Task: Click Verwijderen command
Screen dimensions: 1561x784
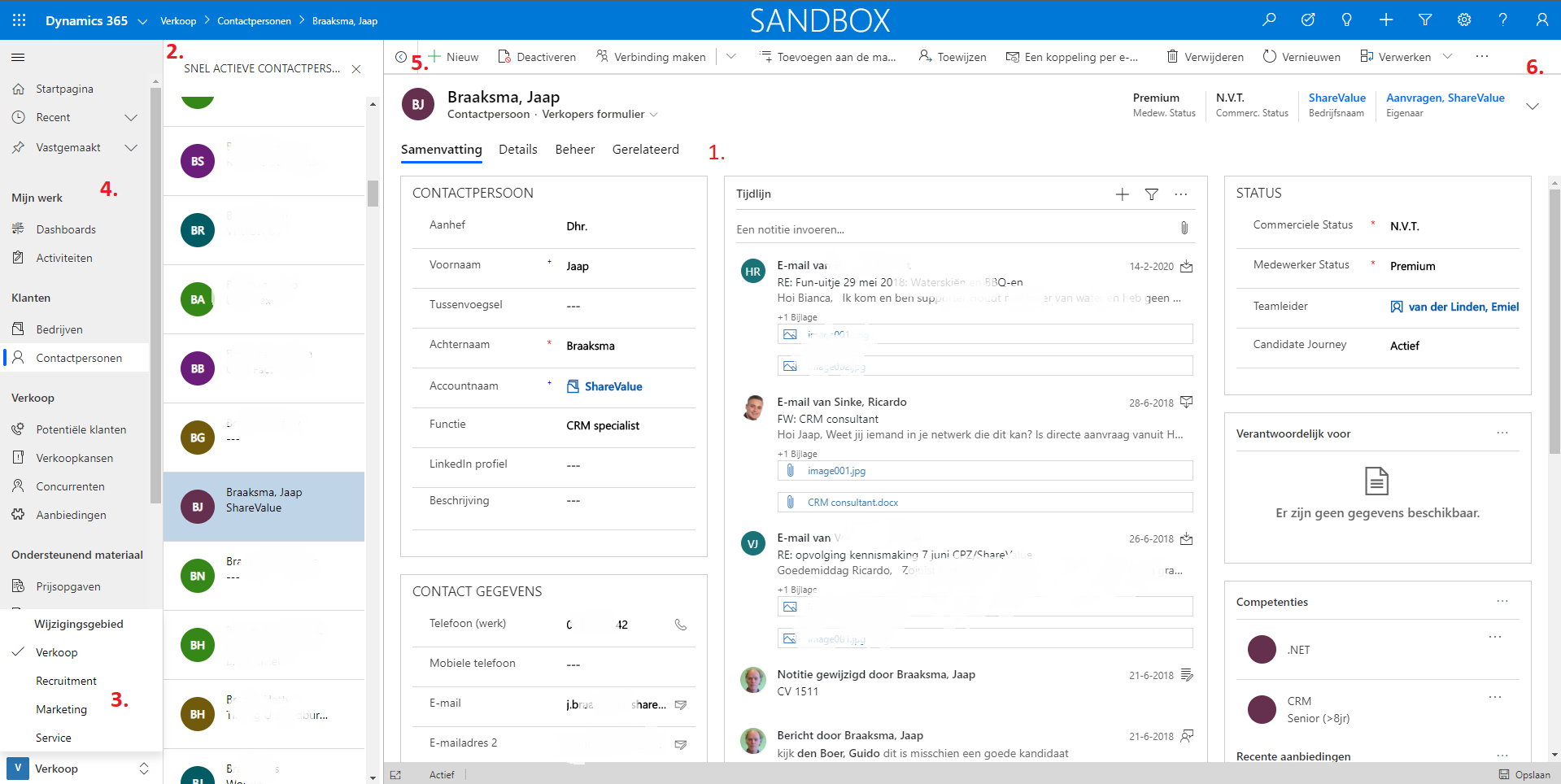Action: coord(1206,57)
